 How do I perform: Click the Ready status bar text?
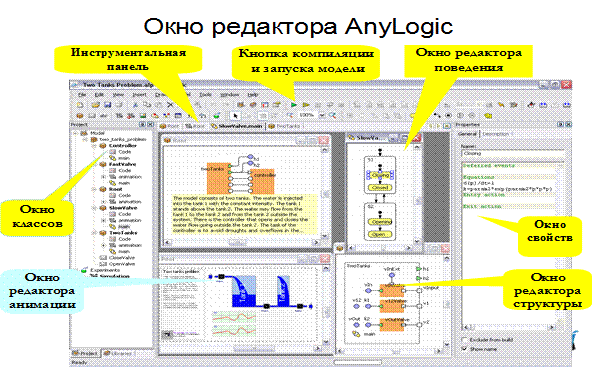point(79,362)
